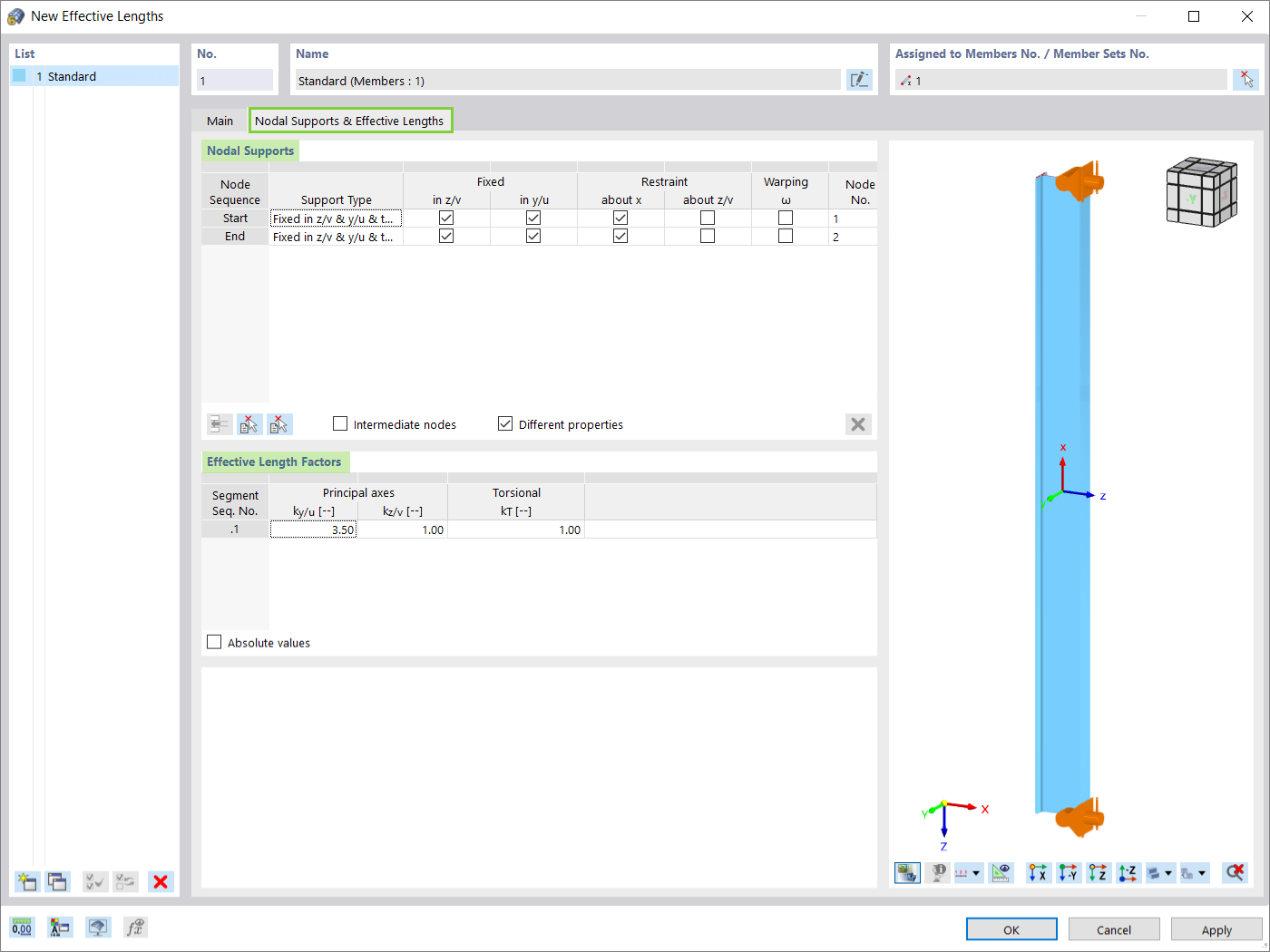The image size is (1270, 952).
Task: Set view in -Y direction
Action: [1069, 872]
